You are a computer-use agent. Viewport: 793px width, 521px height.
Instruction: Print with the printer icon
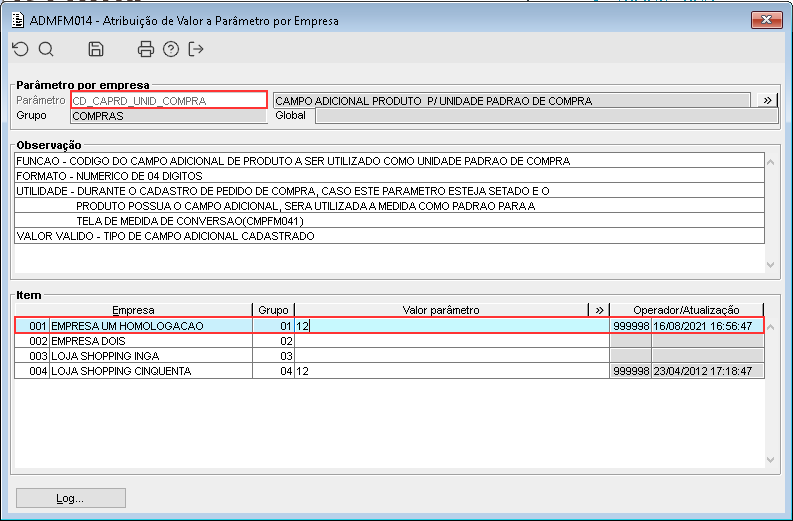[146, 49]
